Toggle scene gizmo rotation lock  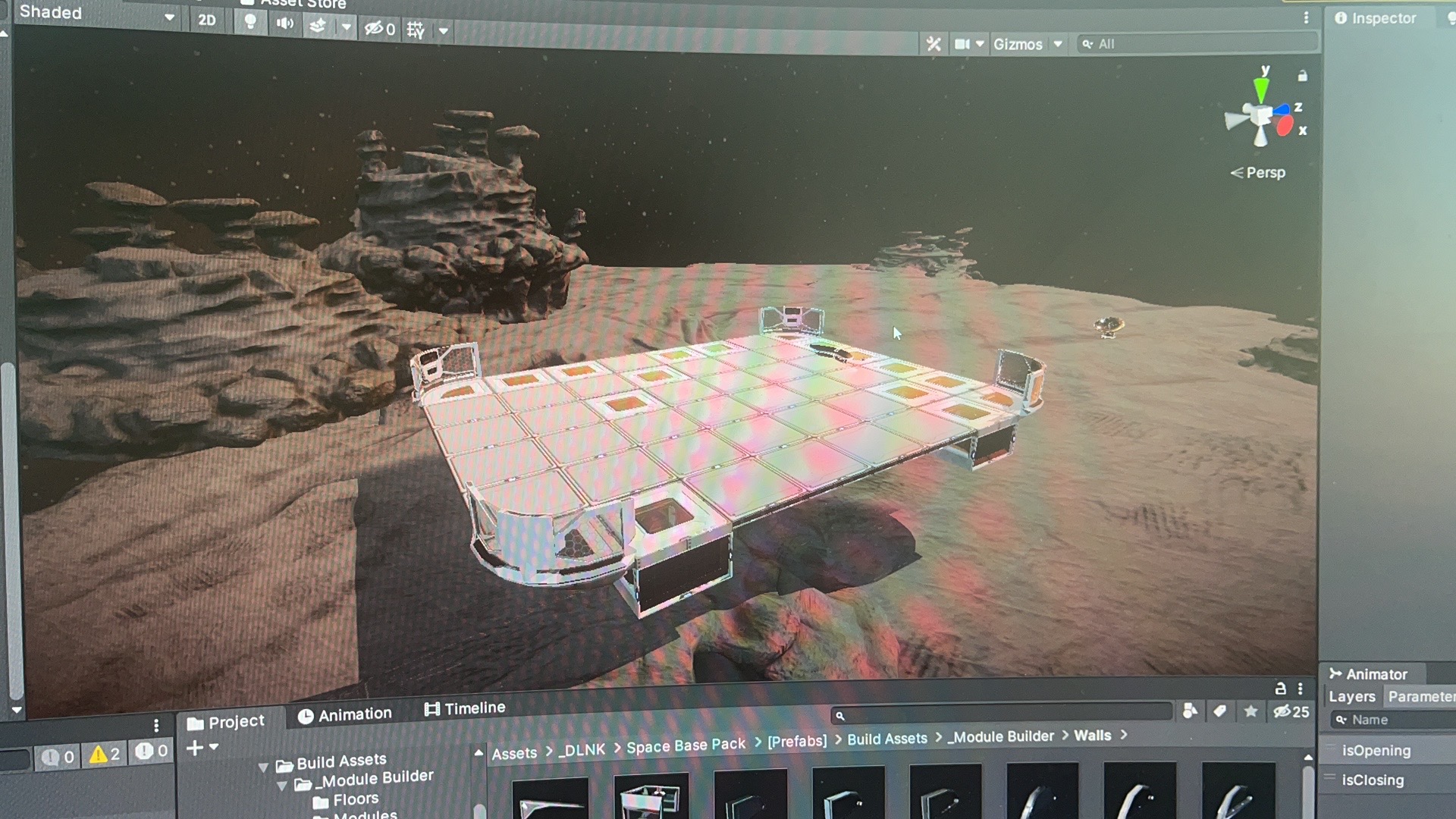point(1302,76)
